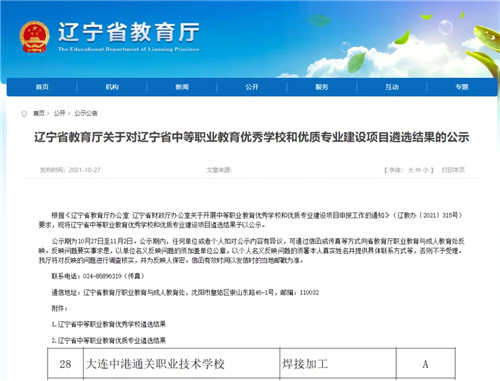The image size is (500, 381).
Task: Go to 公开 in the breadcrumb
Action: point(60,113)
